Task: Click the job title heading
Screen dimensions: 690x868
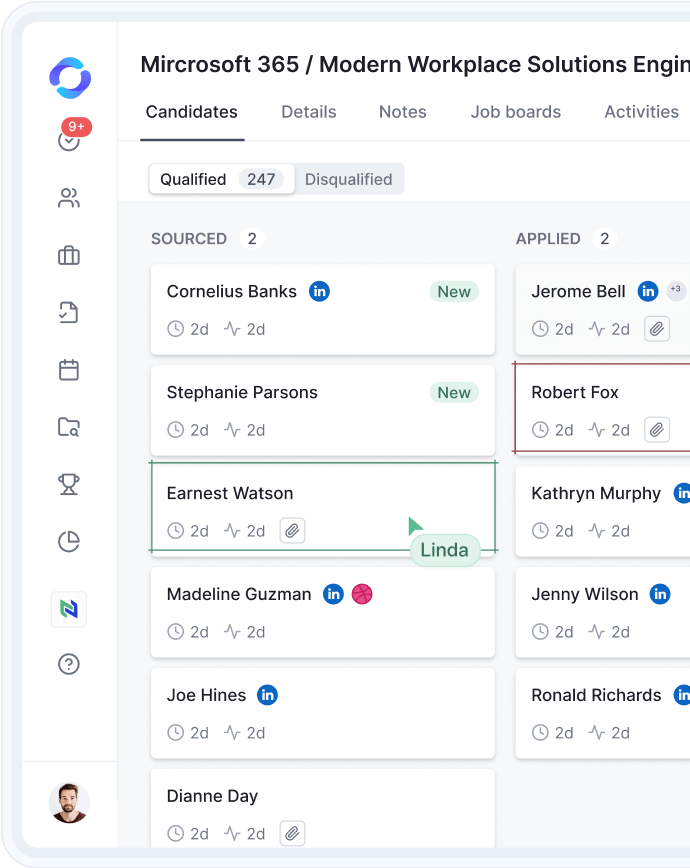Action: coord(415,64)
